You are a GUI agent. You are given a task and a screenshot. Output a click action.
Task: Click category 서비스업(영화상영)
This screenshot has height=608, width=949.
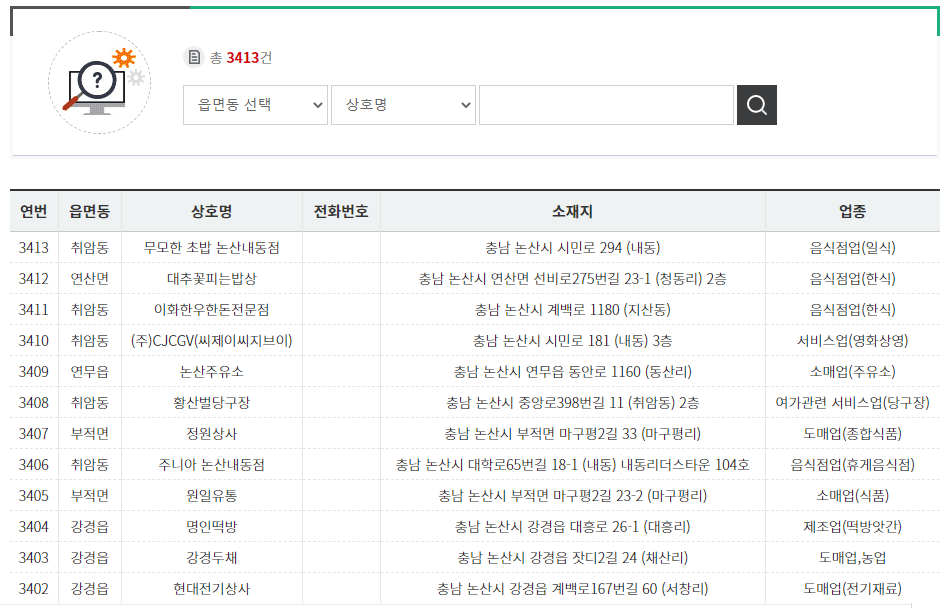(852, 341)
